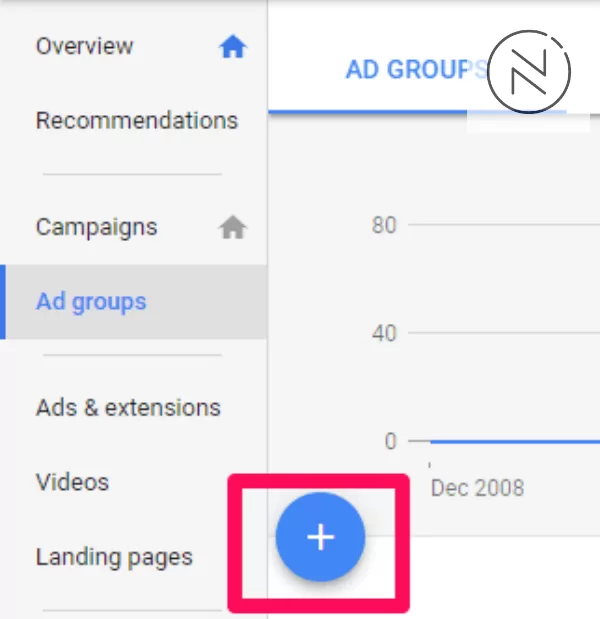The image size is (600, 619).
Task: Click the 0 value on chart axis
Action: point(390,441)
